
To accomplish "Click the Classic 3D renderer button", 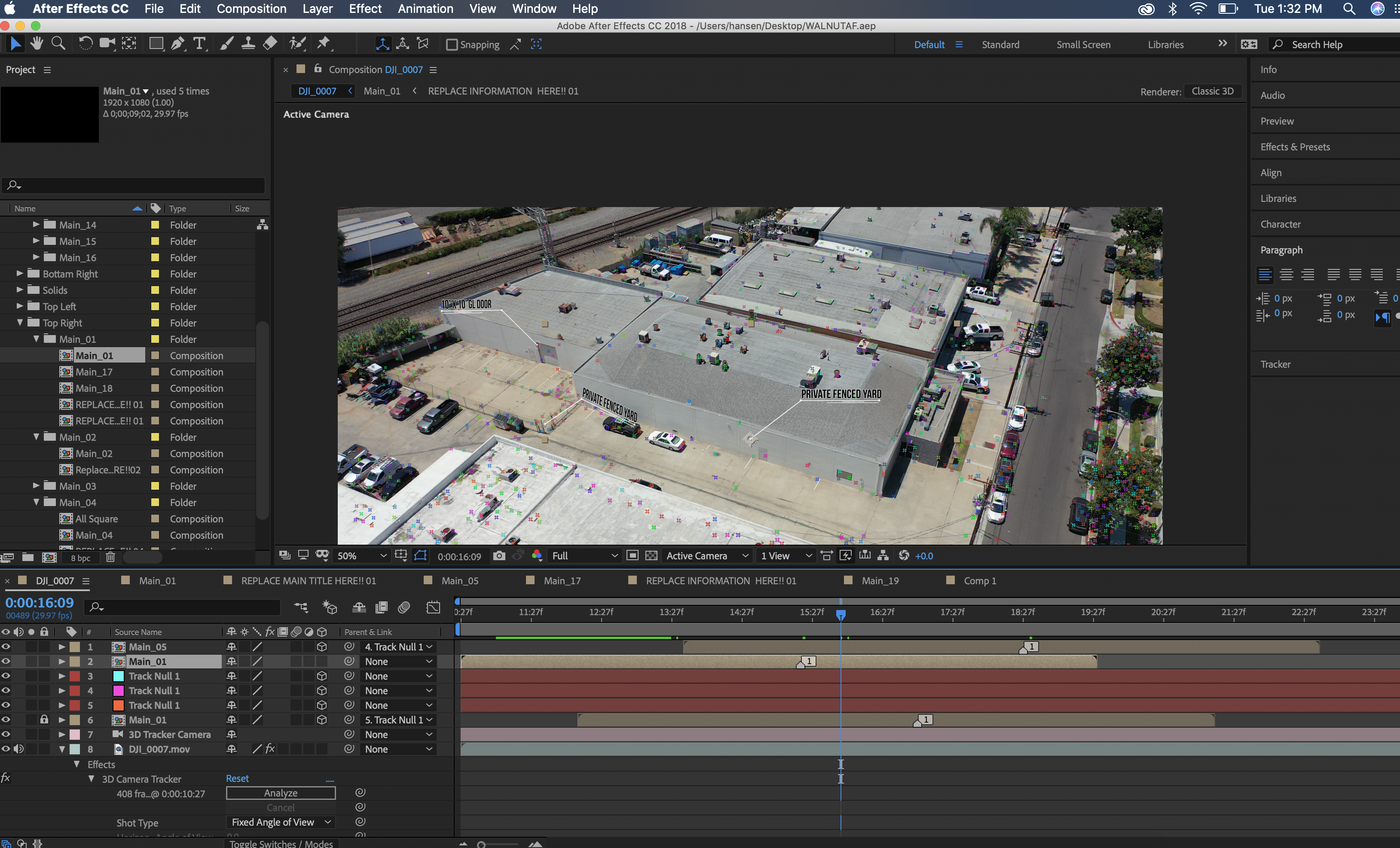I will 1213,91.
